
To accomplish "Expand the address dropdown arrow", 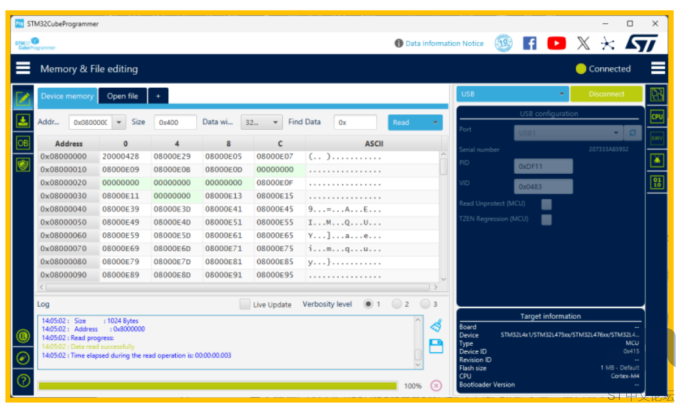I will tap(119, 122).
